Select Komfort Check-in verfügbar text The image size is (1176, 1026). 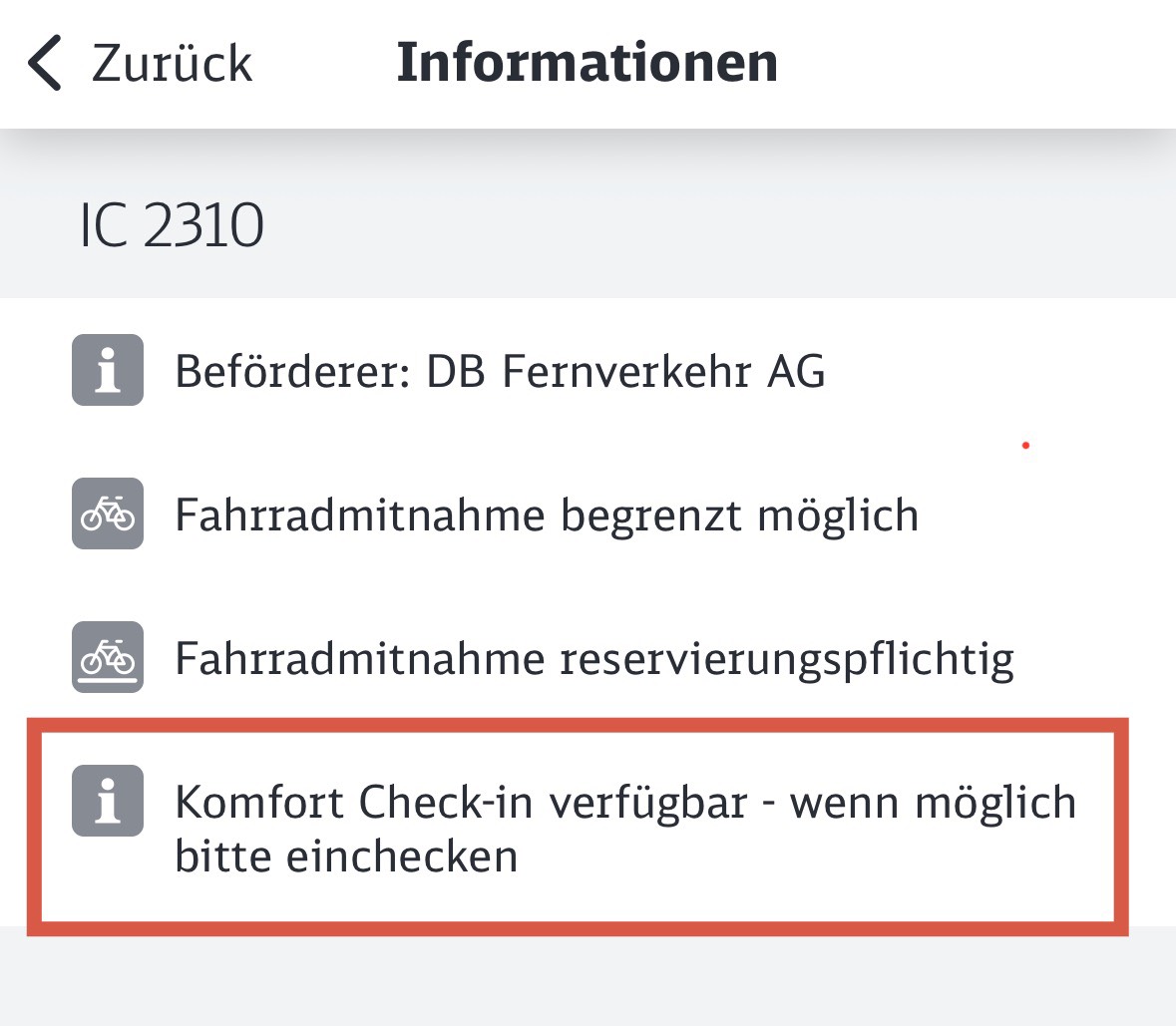461,802
